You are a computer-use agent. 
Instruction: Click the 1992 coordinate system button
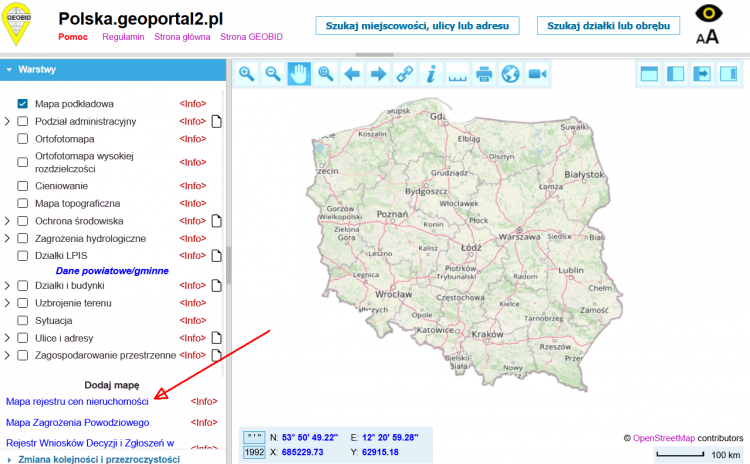pos(254,452)
